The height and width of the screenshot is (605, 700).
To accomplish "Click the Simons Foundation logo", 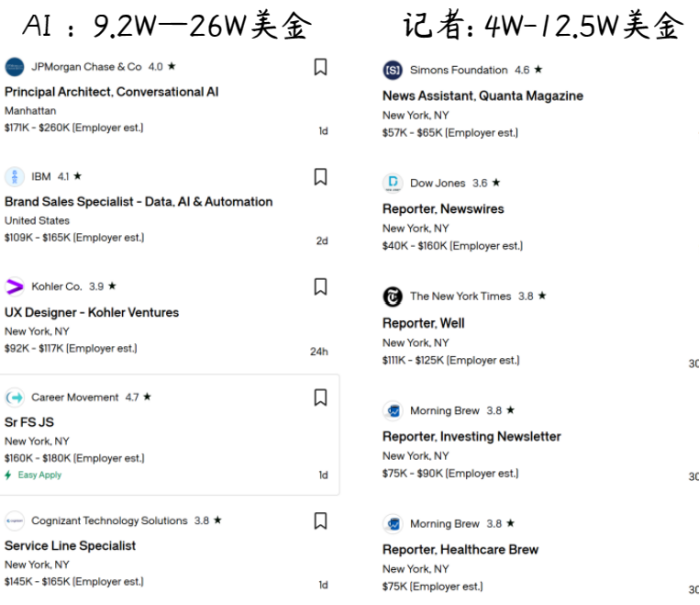I will coord(392,70).
